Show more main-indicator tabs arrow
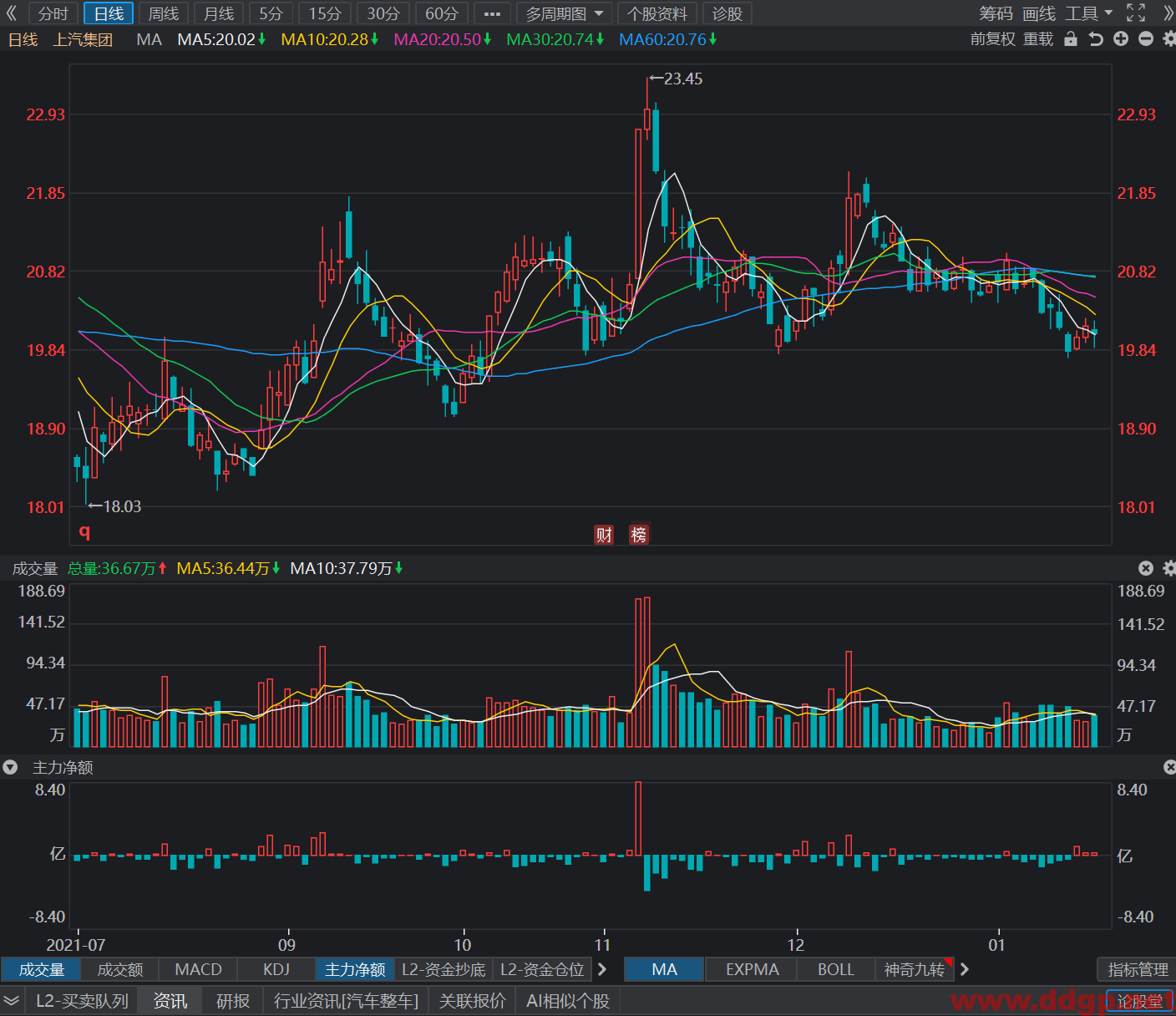1176x1016 pixels. tap(965, 969)
